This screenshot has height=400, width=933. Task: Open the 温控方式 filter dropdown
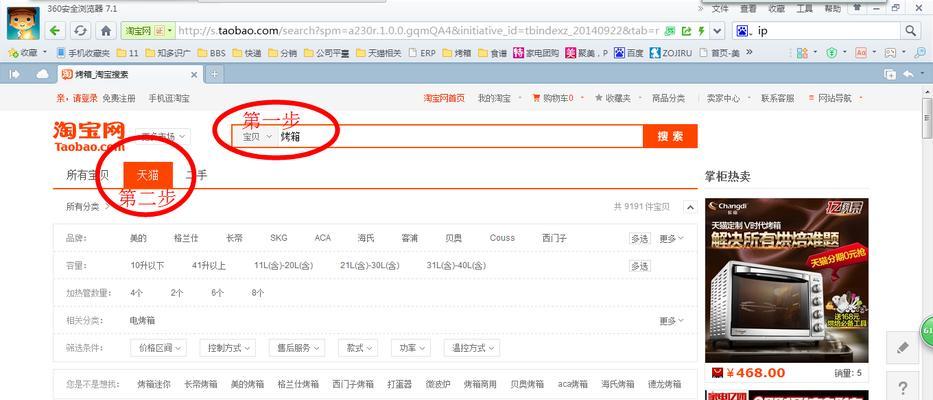pos(472,348)
